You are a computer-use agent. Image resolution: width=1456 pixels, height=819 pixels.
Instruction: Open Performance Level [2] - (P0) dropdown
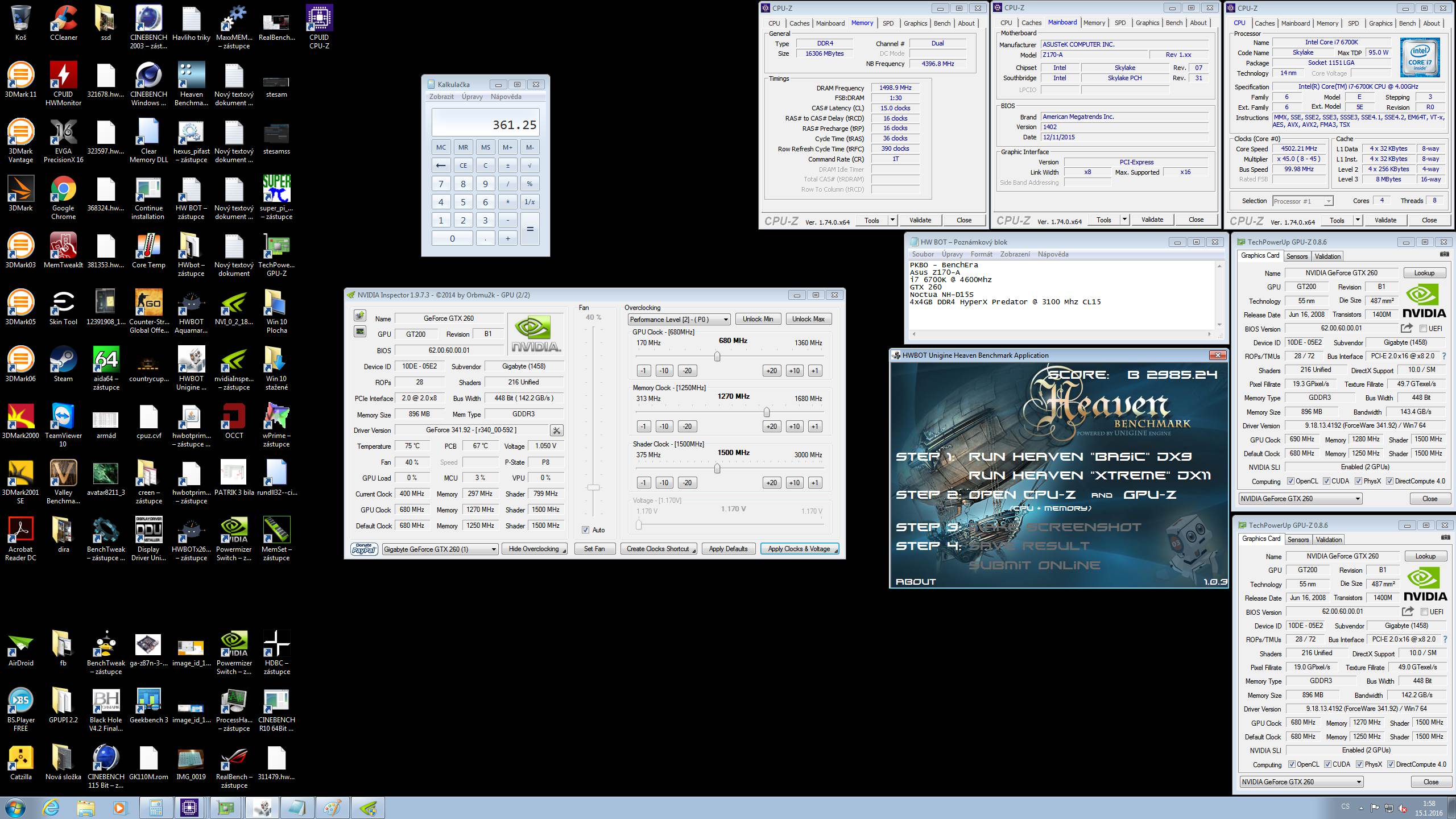pyautogui.click(x=679, y=320)
